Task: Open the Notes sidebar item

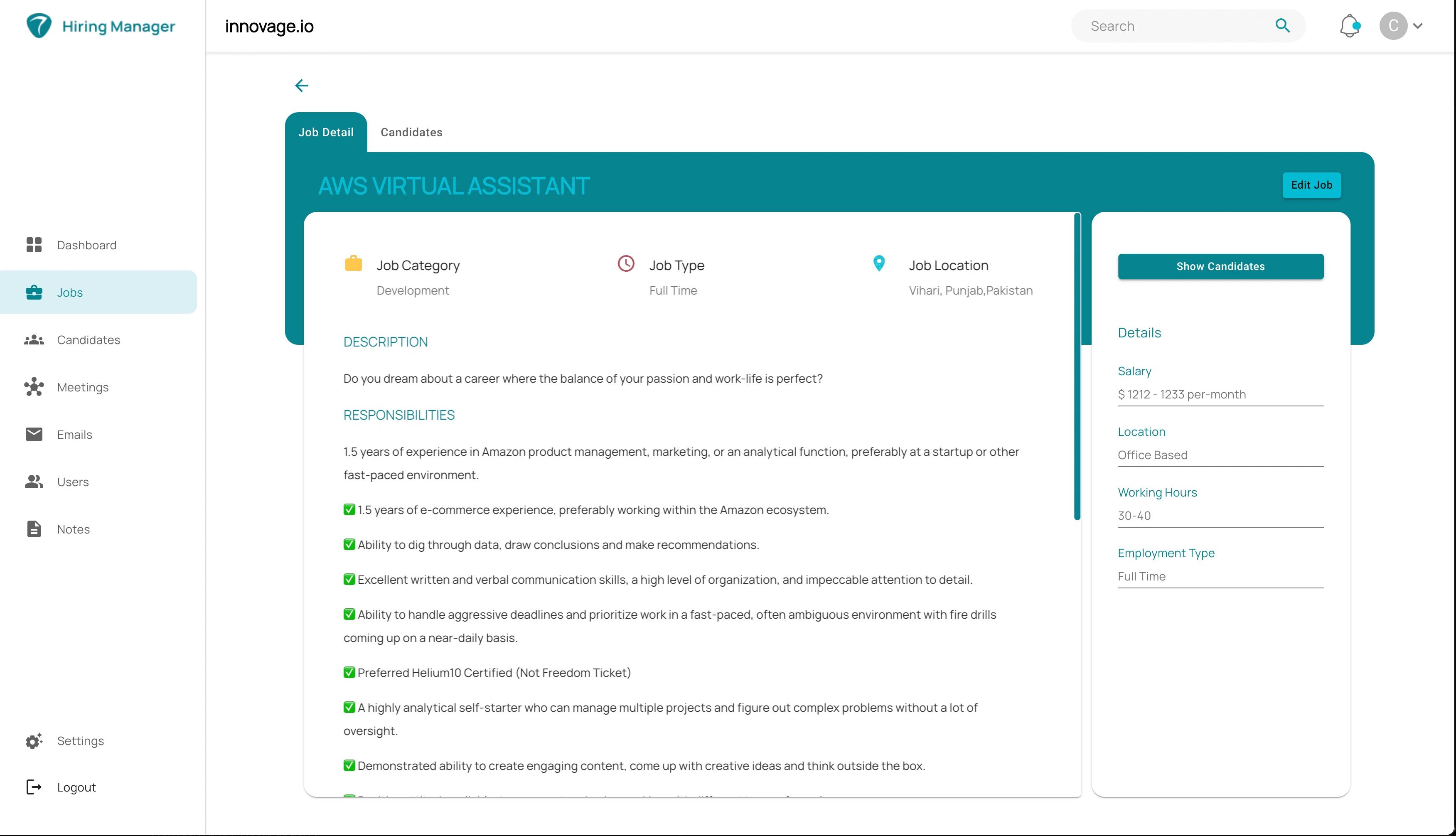Action: [x=98, y=529]
